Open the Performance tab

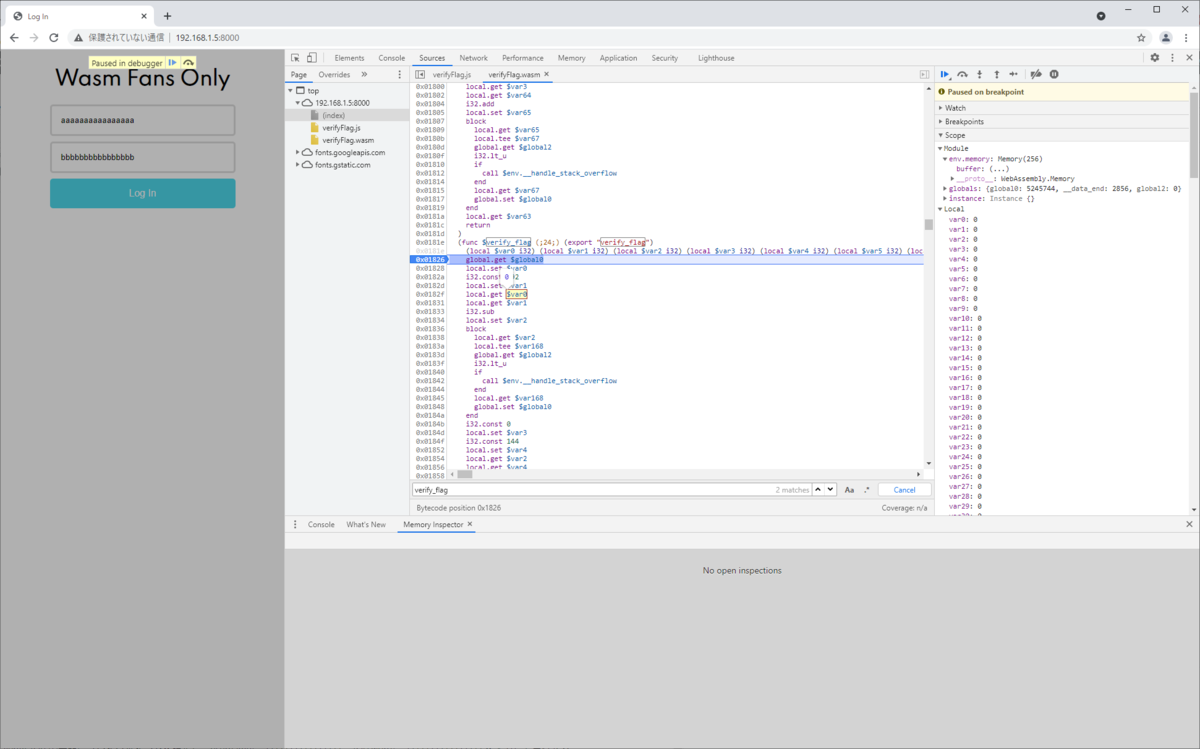(x=522, y=58)
